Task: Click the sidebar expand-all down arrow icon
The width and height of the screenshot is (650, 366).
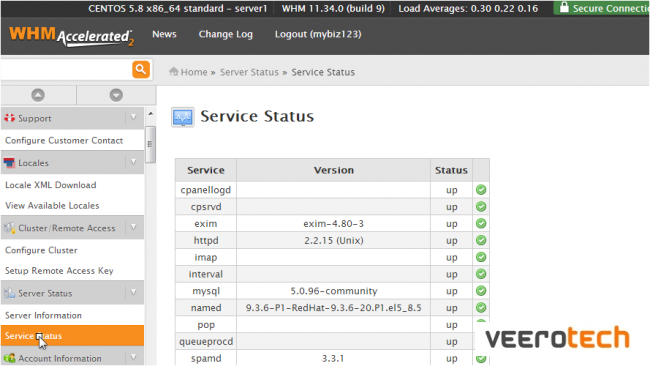Action: point(116,95)
